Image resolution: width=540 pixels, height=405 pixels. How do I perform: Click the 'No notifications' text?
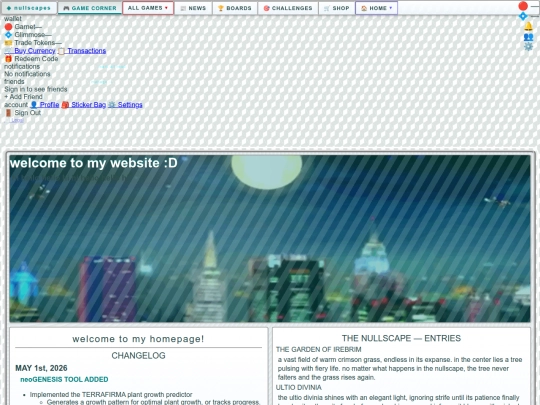tap(27, 74)
